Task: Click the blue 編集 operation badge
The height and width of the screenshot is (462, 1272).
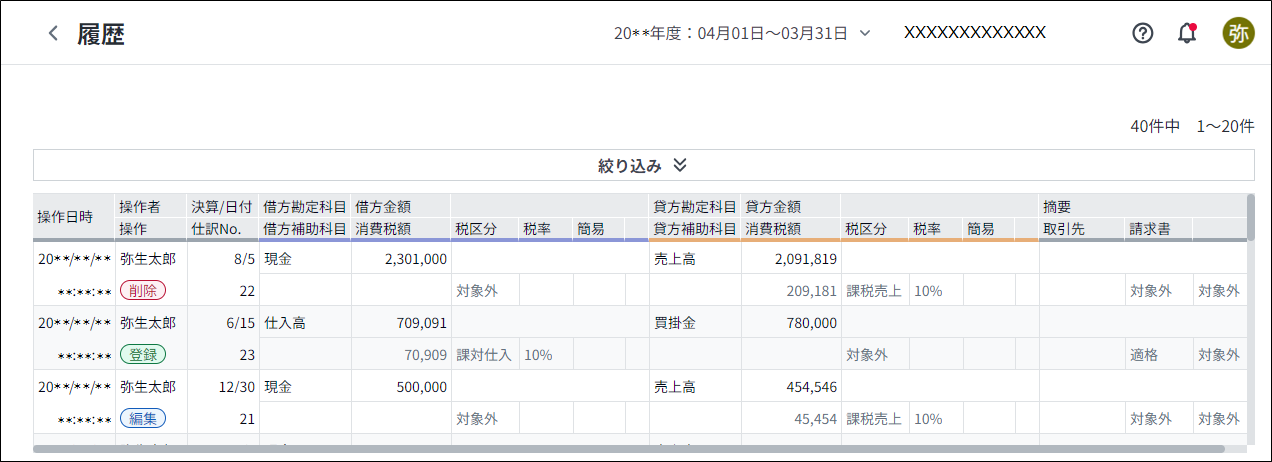Action: click(142, 418)
